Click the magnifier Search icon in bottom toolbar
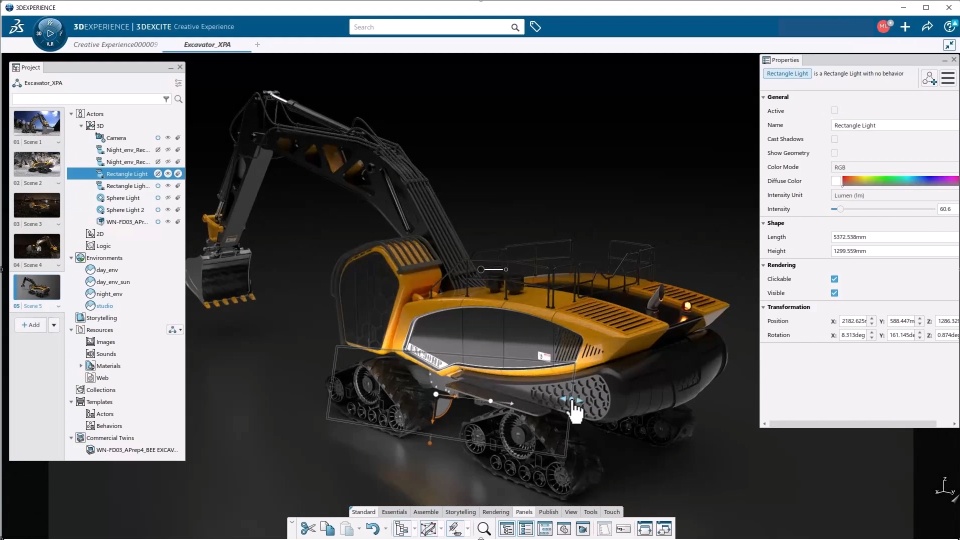Screen dimensions: 960x540 pyautogui.click(x=484, y=528)
